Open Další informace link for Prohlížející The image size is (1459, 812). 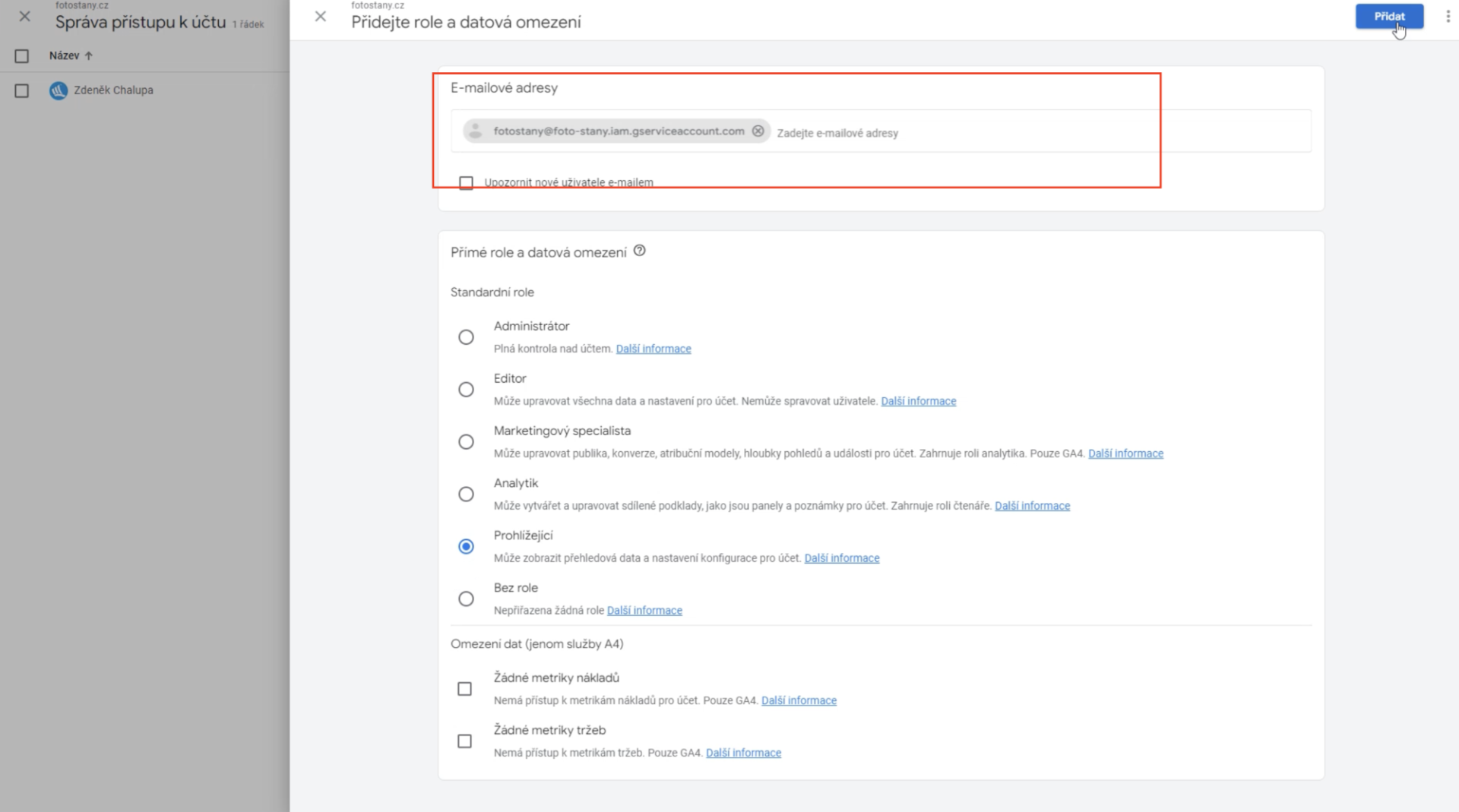tap(842, 558)
